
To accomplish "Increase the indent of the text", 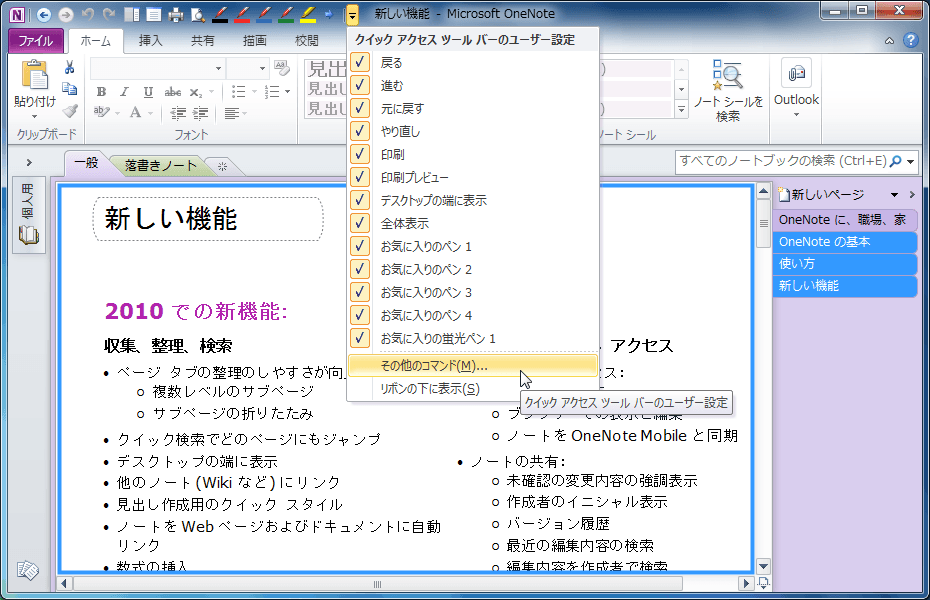I will click(200, 113).
